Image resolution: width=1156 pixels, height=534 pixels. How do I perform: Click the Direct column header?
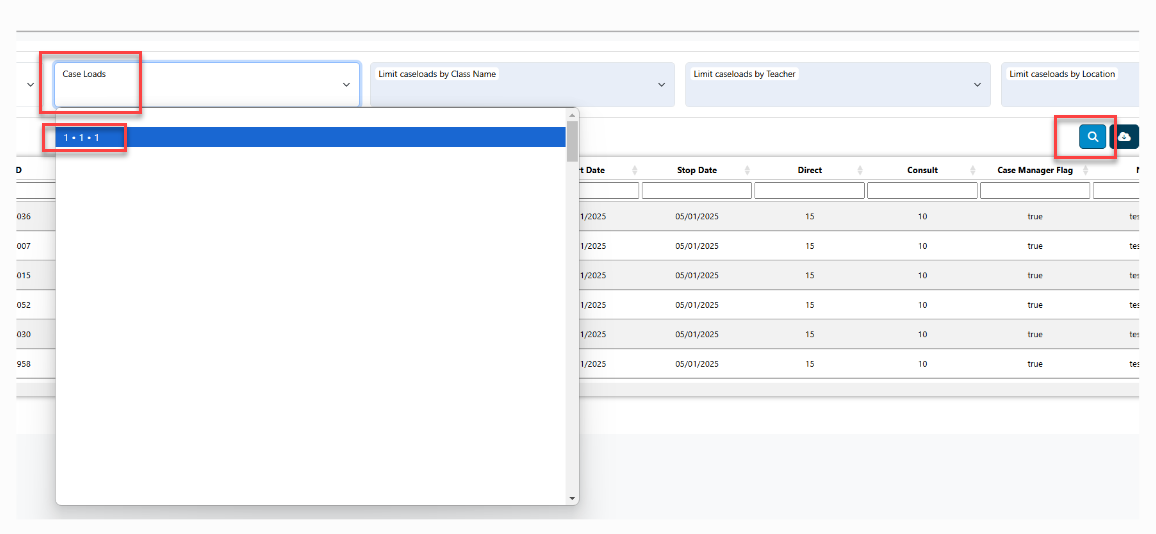(809, 170)
